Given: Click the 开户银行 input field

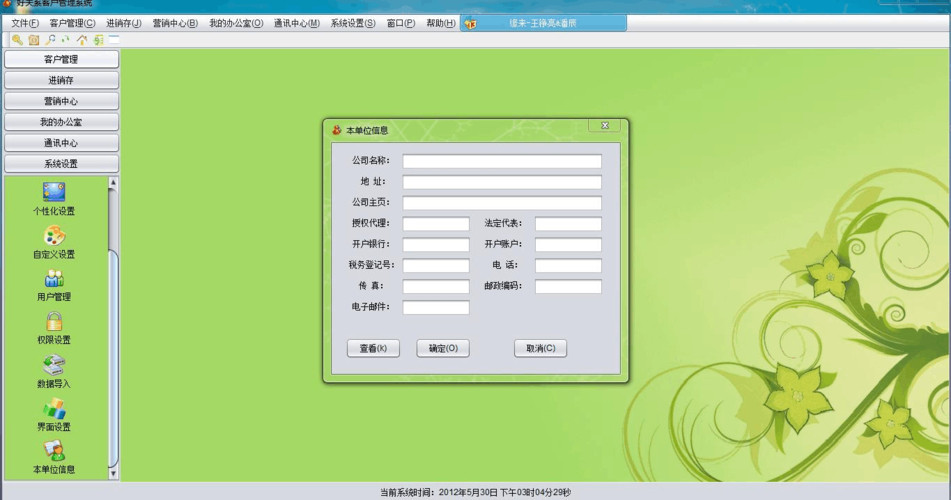Looking at the screenshot, I should pos(436,245).
